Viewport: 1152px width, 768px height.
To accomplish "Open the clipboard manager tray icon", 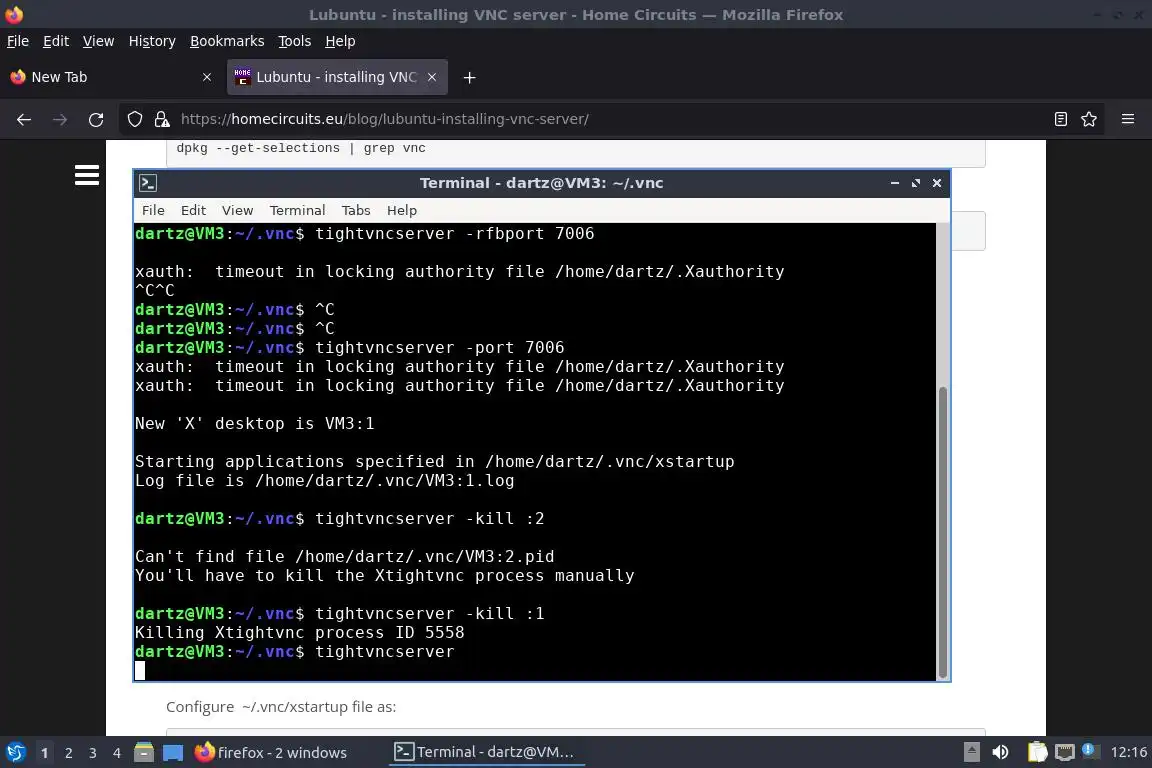I will (x=1037, y=752).
